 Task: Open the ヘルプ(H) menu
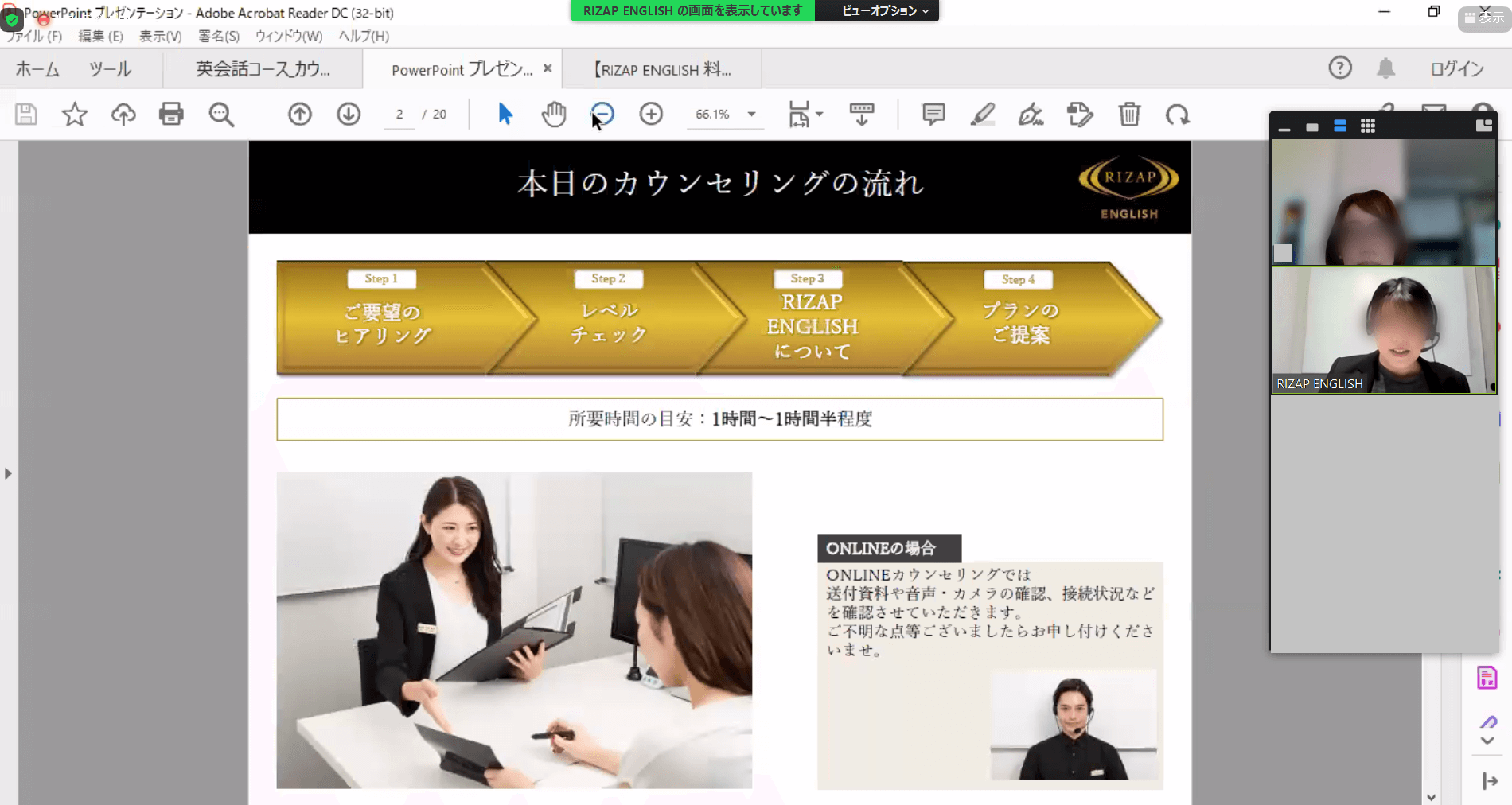pos(364,36)
